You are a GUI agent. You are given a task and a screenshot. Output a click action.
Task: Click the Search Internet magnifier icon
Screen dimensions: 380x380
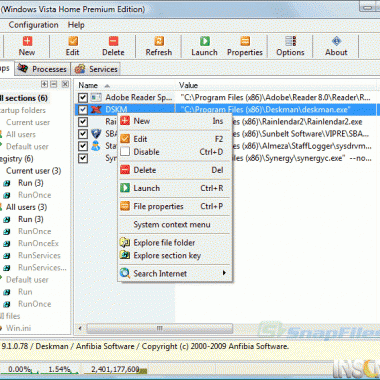coord(125,273)
